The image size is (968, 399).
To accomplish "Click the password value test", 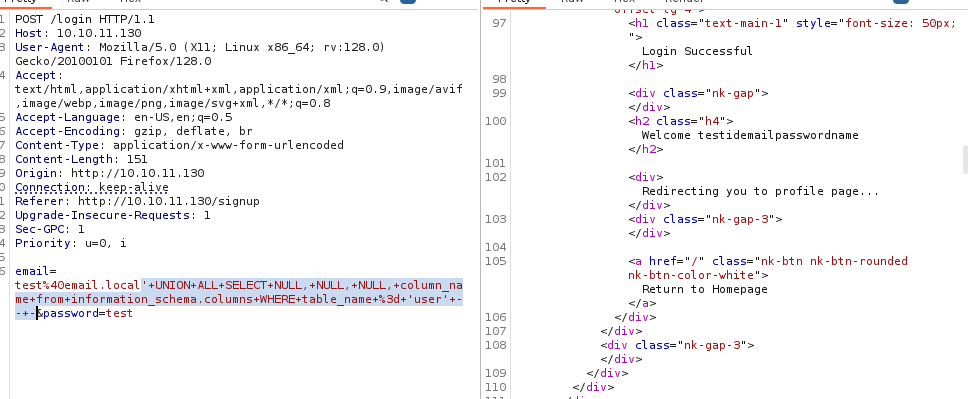I will point(119,313).
